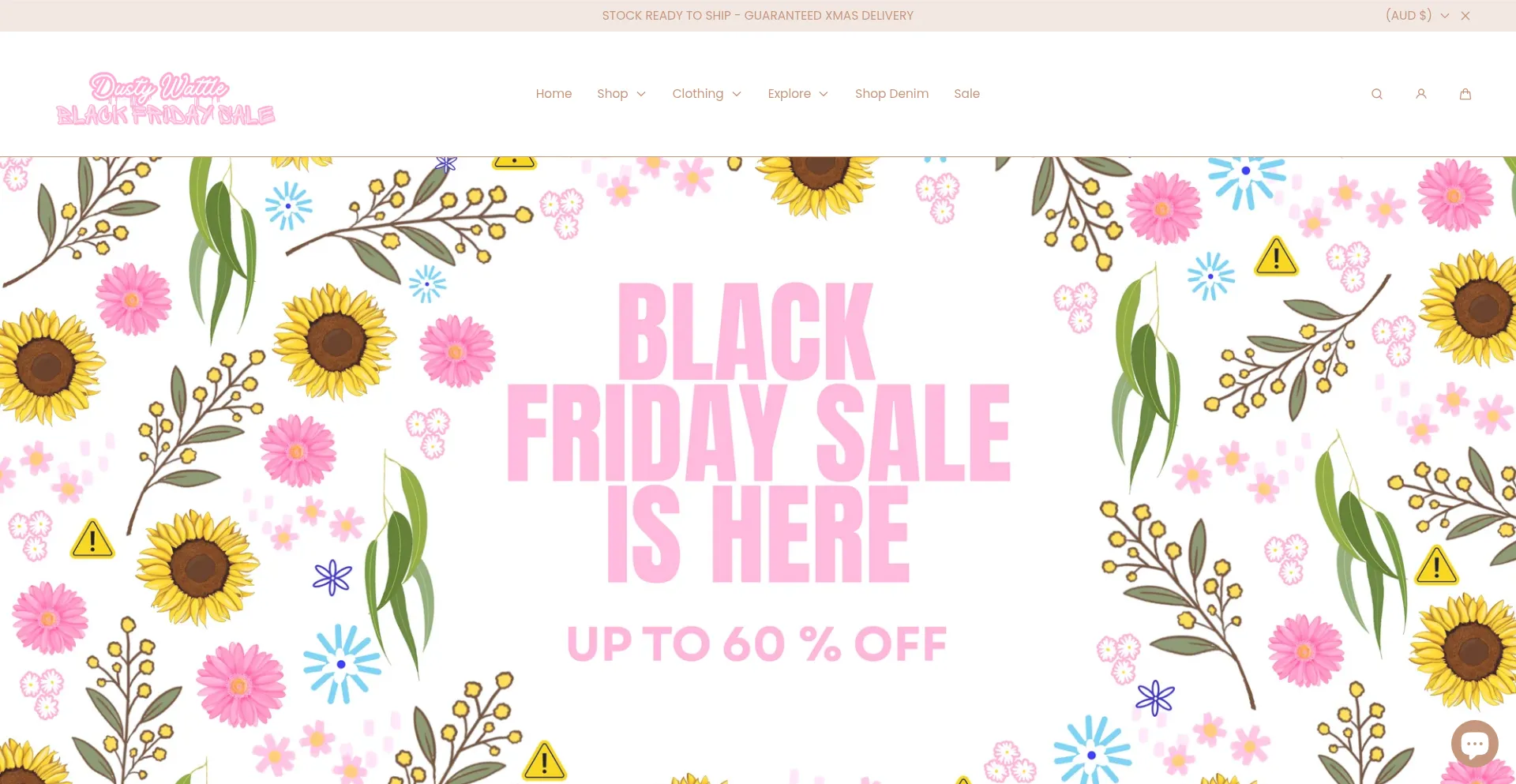Click the Shop menu label
The width and height of the screenshot is (1516, 784).
[x=612, y=94]
